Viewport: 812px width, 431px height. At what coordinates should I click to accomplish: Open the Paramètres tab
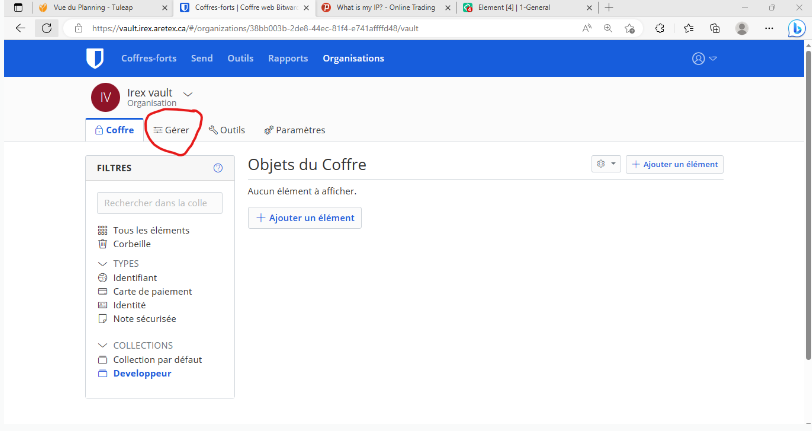click(x=295, y=130)
